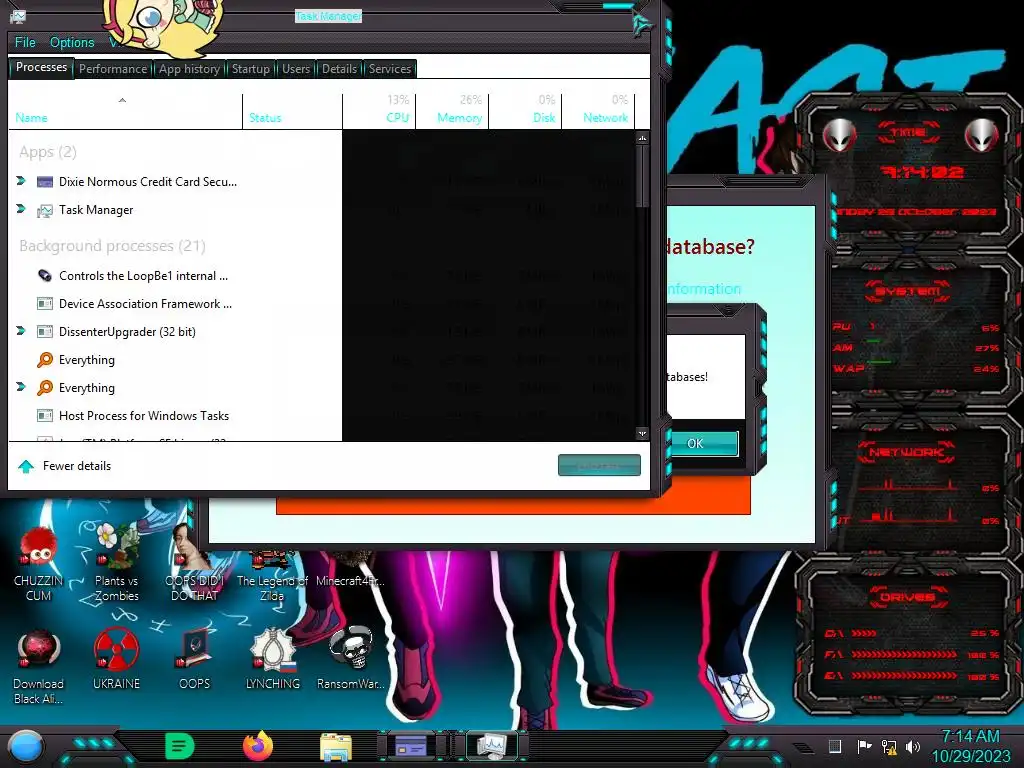
Task: Open File Explorer from taskbar
Action: (x=336, y=746)
